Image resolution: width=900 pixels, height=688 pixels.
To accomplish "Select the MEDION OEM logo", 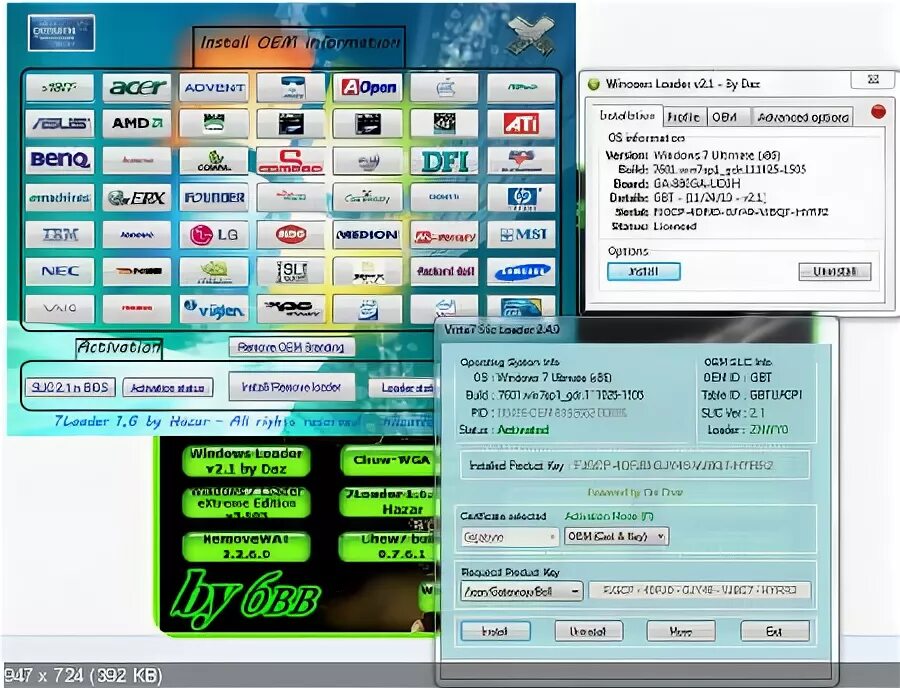I will [367, 234].
